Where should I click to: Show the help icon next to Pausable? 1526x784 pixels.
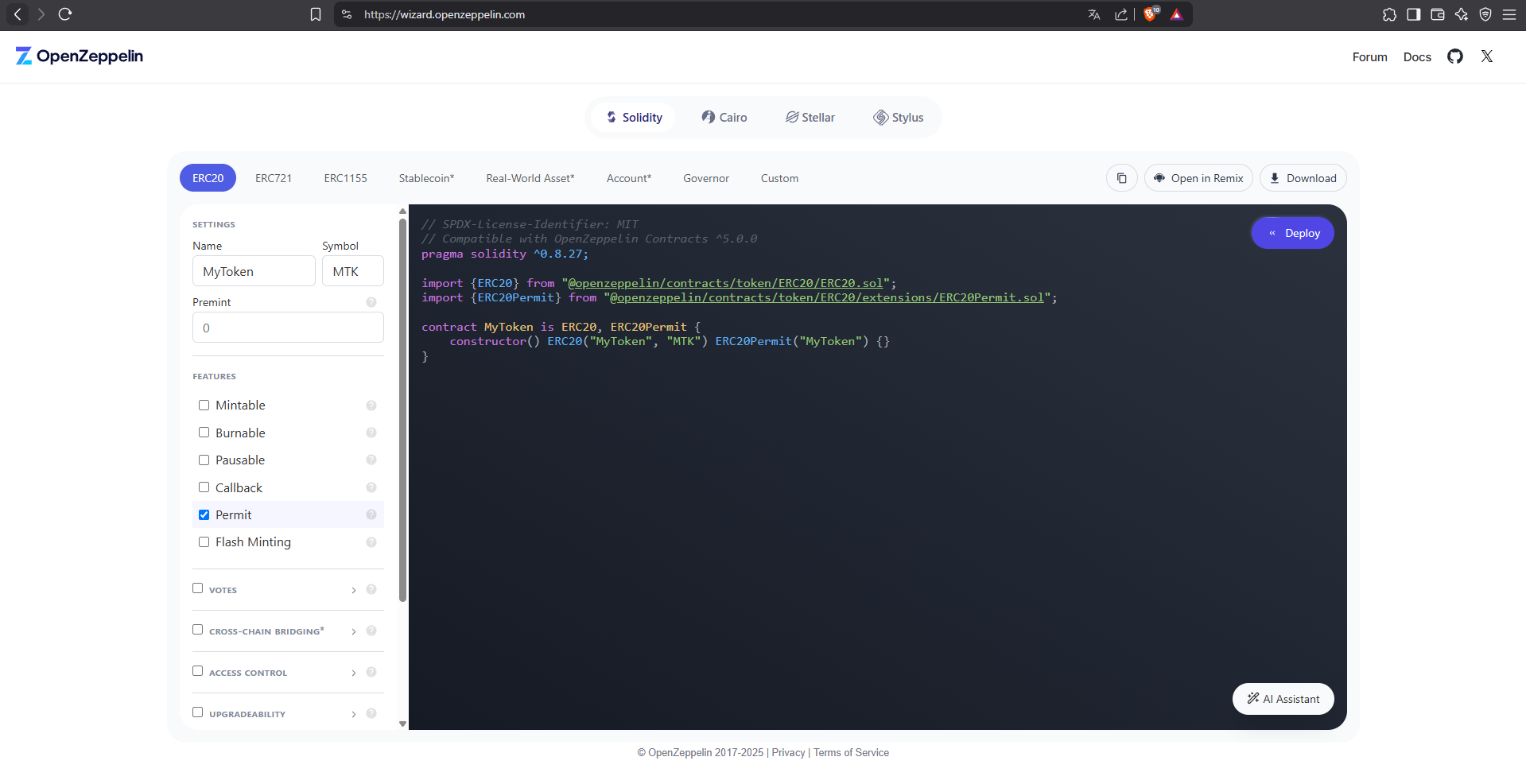pyautogui.click(x=371, y=460)
